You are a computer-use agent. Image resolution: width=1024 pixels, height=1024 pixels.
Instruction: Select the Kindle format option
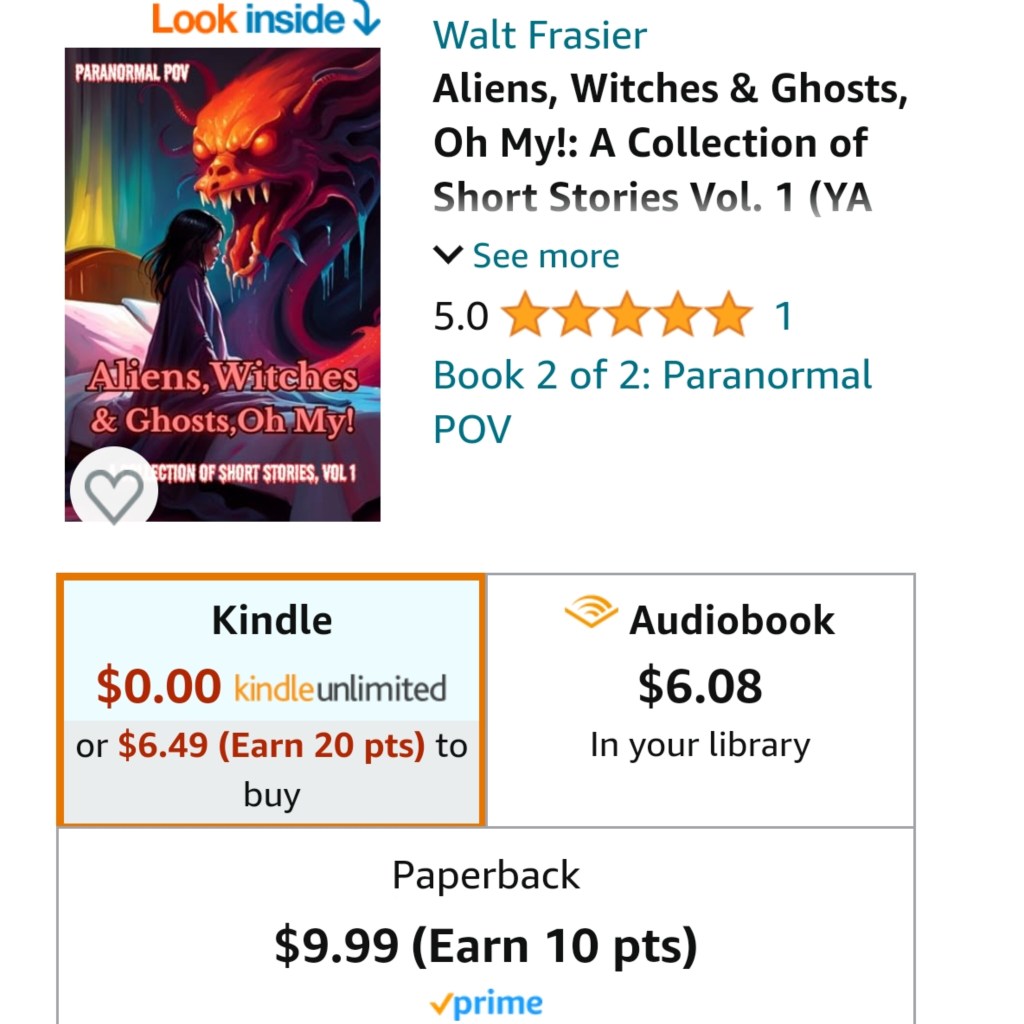[x=271, y=620]
